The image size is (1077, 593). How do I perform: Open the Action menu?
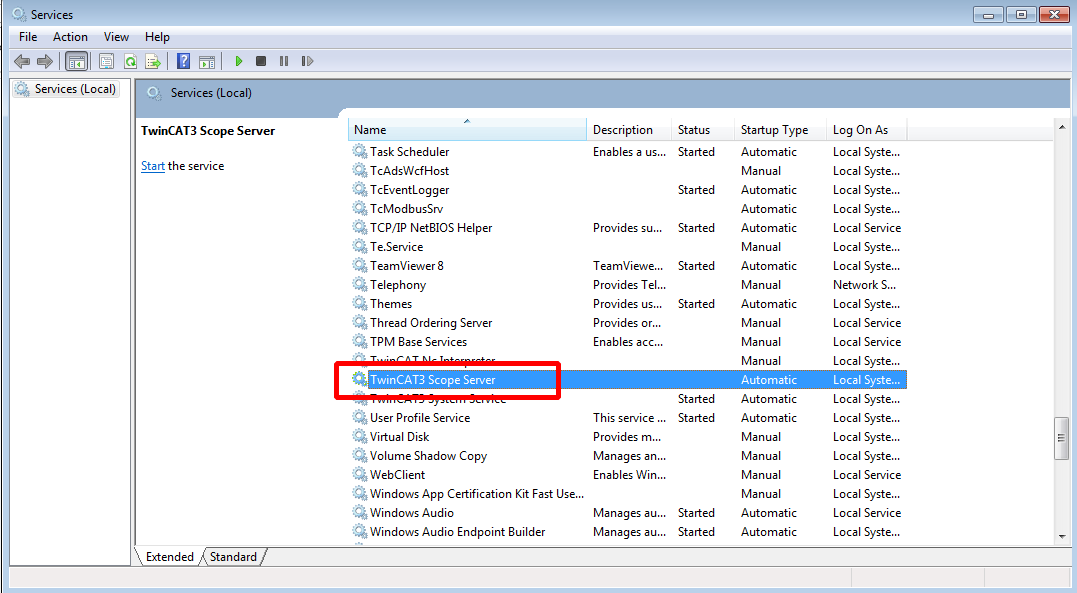click(70, 37)
